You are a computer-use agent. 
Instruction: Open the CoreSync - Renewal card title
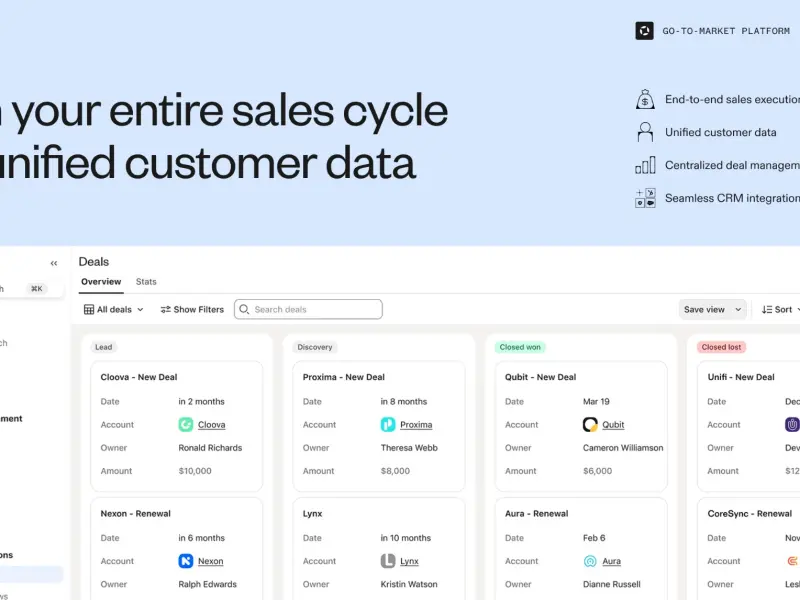pyautogui.click(x=749, y=514)
